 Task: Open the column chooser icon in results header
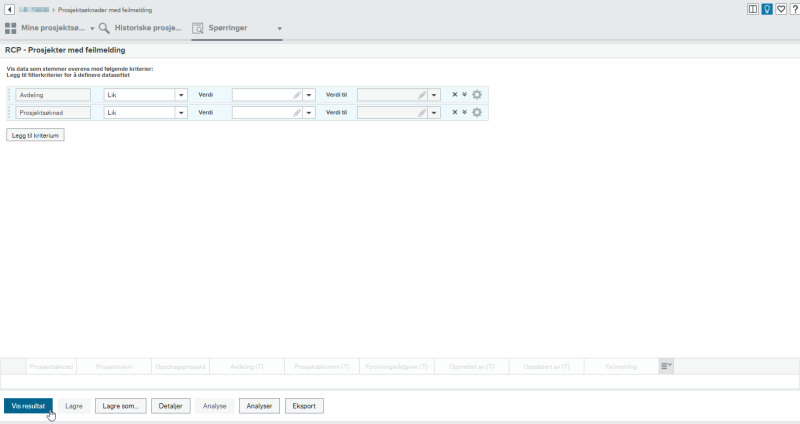pos(666,366)
